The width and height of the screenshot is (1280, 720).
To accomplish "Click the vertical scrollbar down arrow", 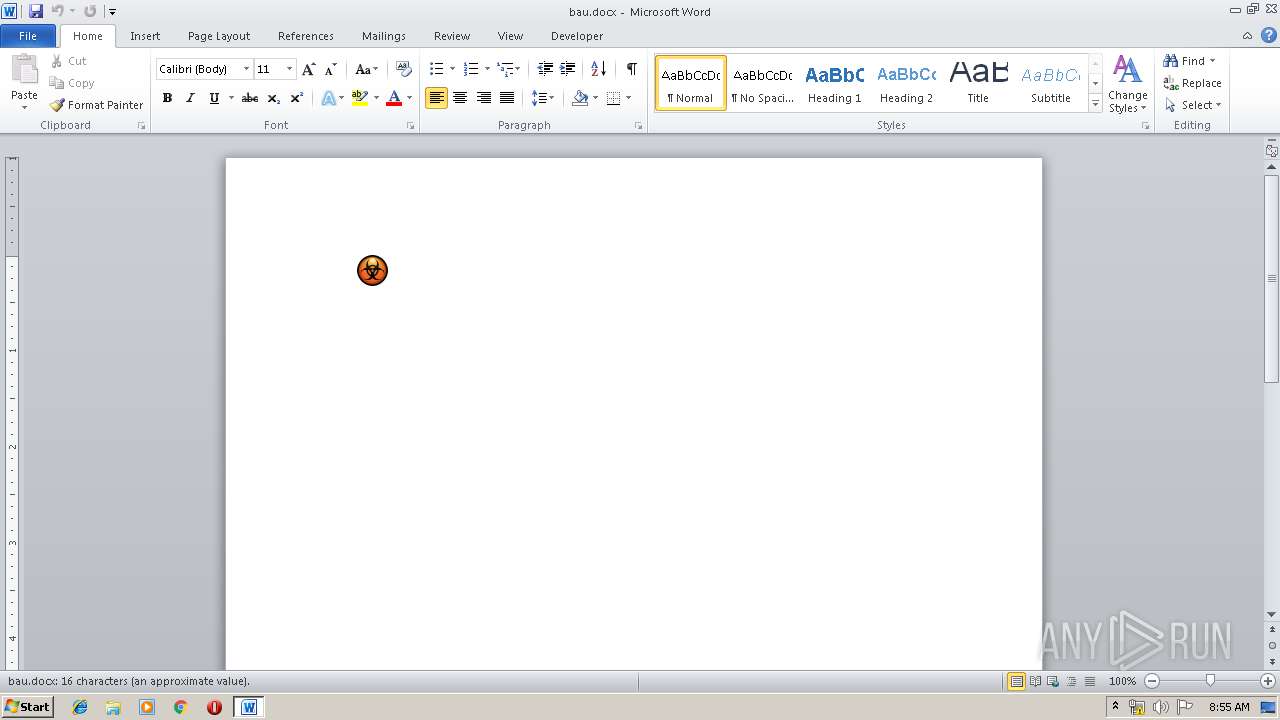I will pyautogui.click(x=1272, y=614).
